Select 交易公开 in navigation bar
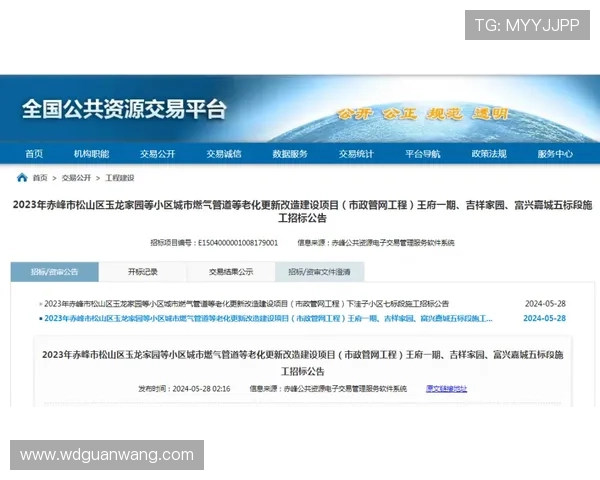 (157, 154)
